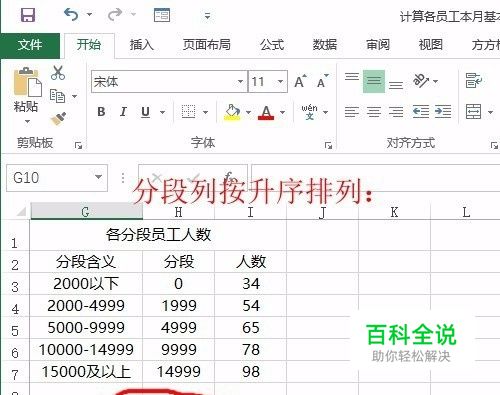Open 字体 dialog launcher

(x=328, y=145)
